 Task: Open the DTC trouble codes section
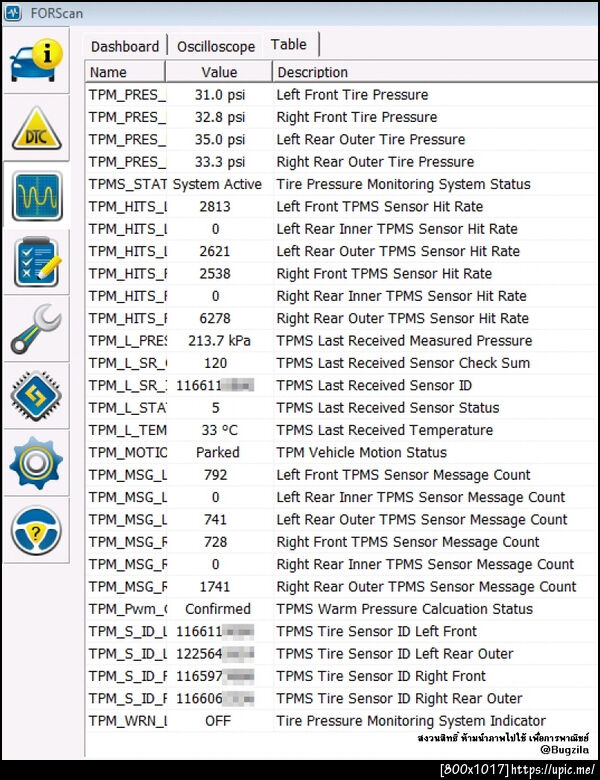(36, 128)
